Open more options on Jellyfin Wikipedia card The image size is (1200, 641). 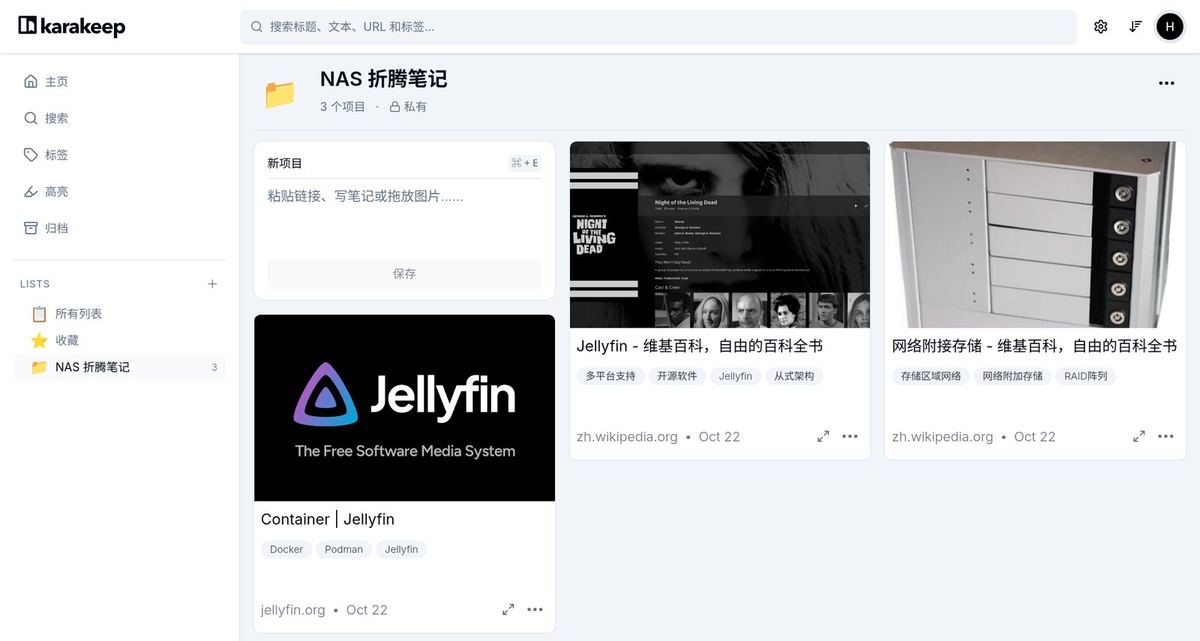click(850, 436)
